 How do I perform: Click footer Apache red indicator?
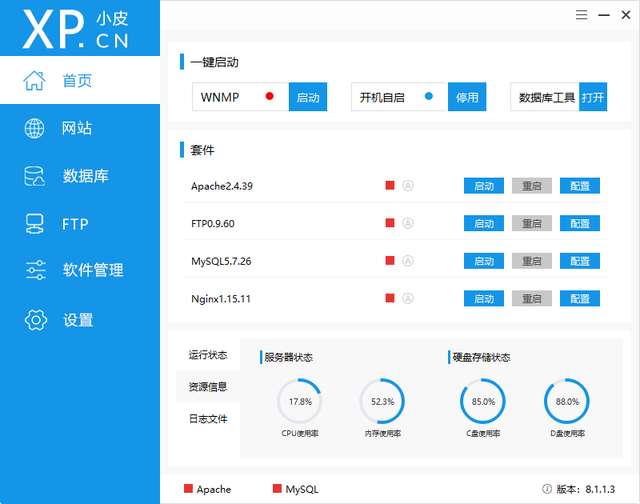(x=188, y=488)
